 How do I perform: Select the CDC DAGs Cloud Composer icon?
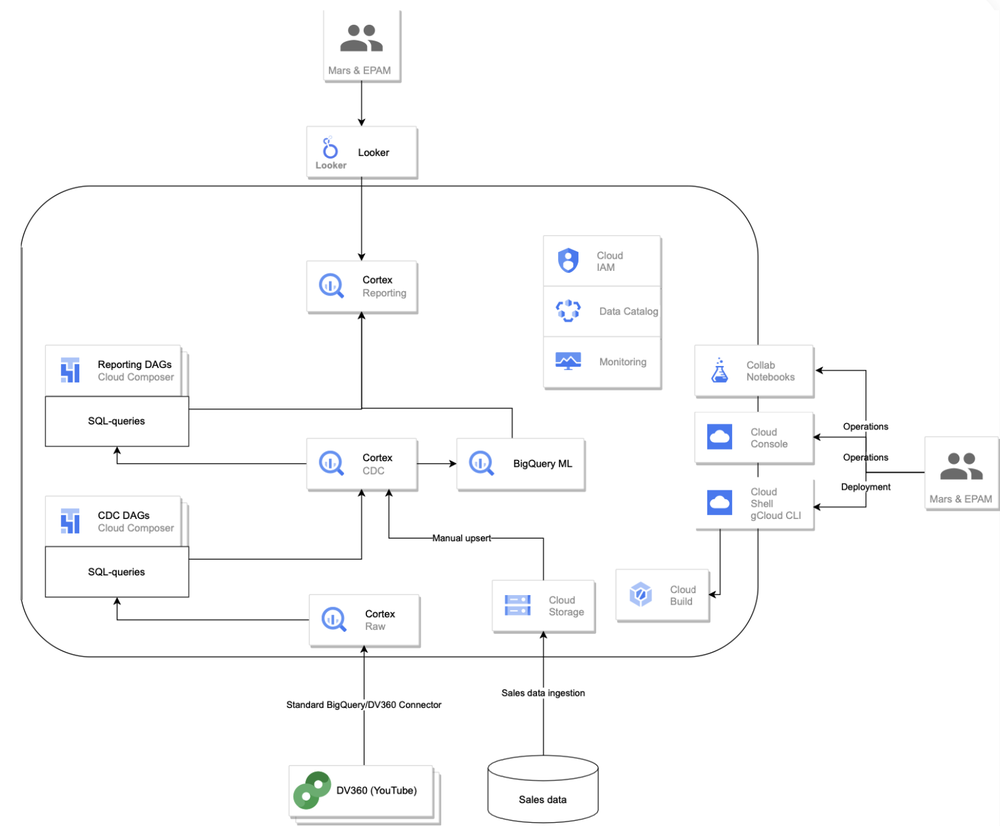point(70,520)
